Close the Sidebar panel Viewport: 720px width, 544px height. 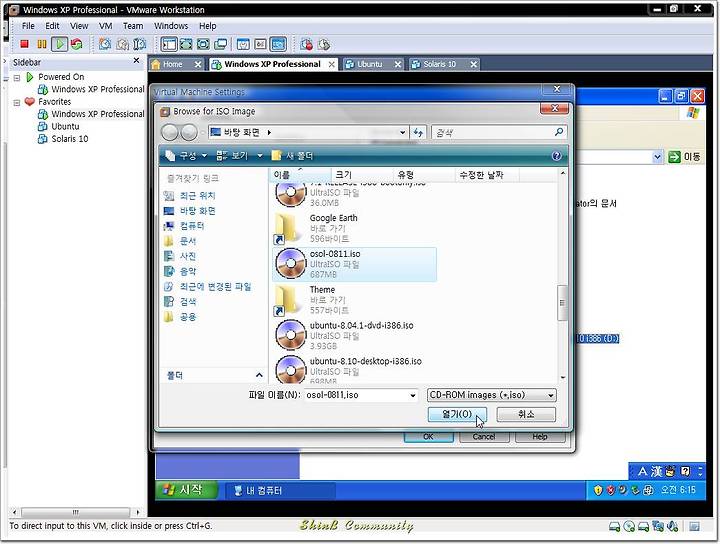[136, 61]
